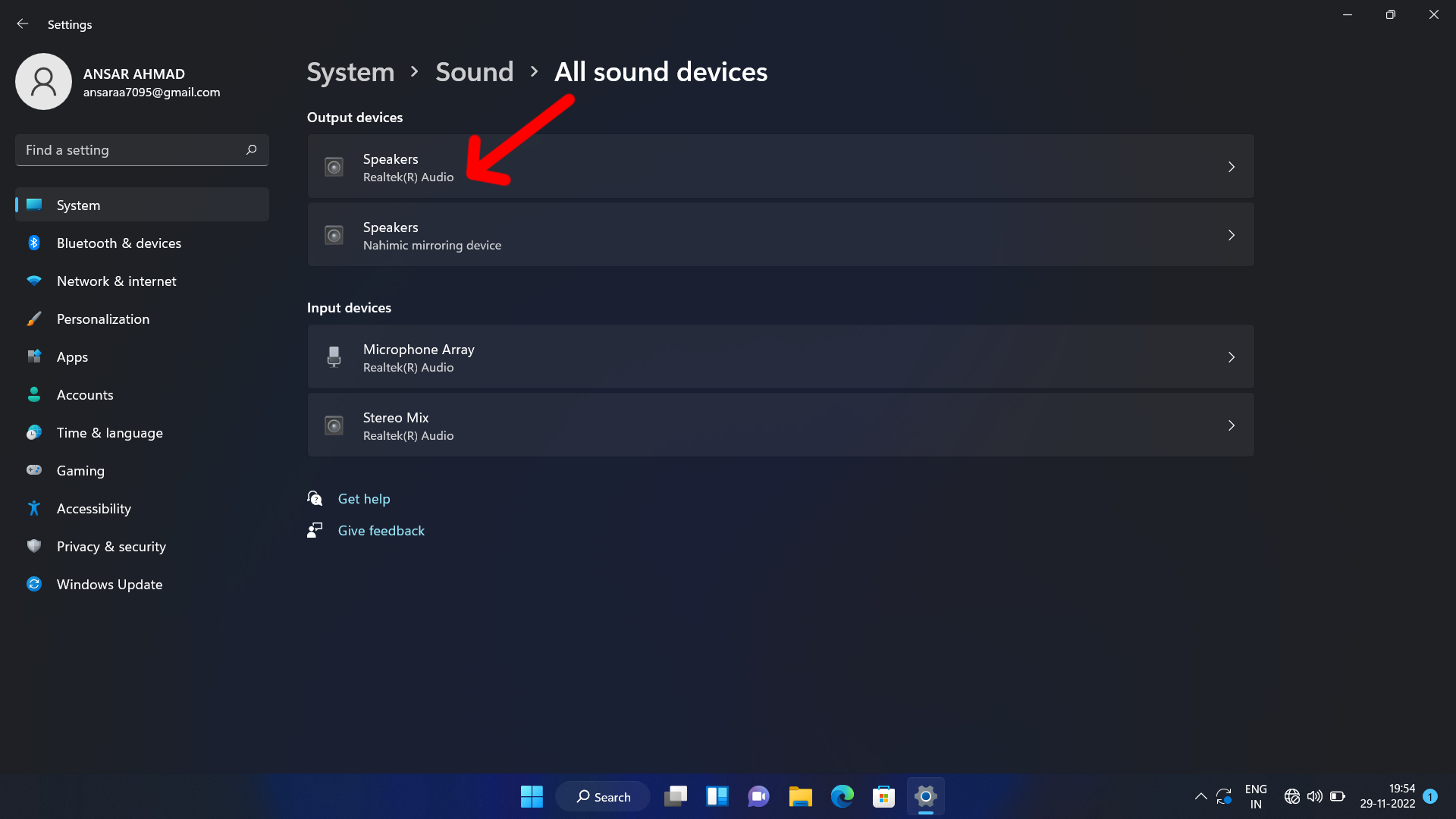Viewport: 1456px width, 819px height.
Task: Open Task View from taskbar
Action: [675, 796]
